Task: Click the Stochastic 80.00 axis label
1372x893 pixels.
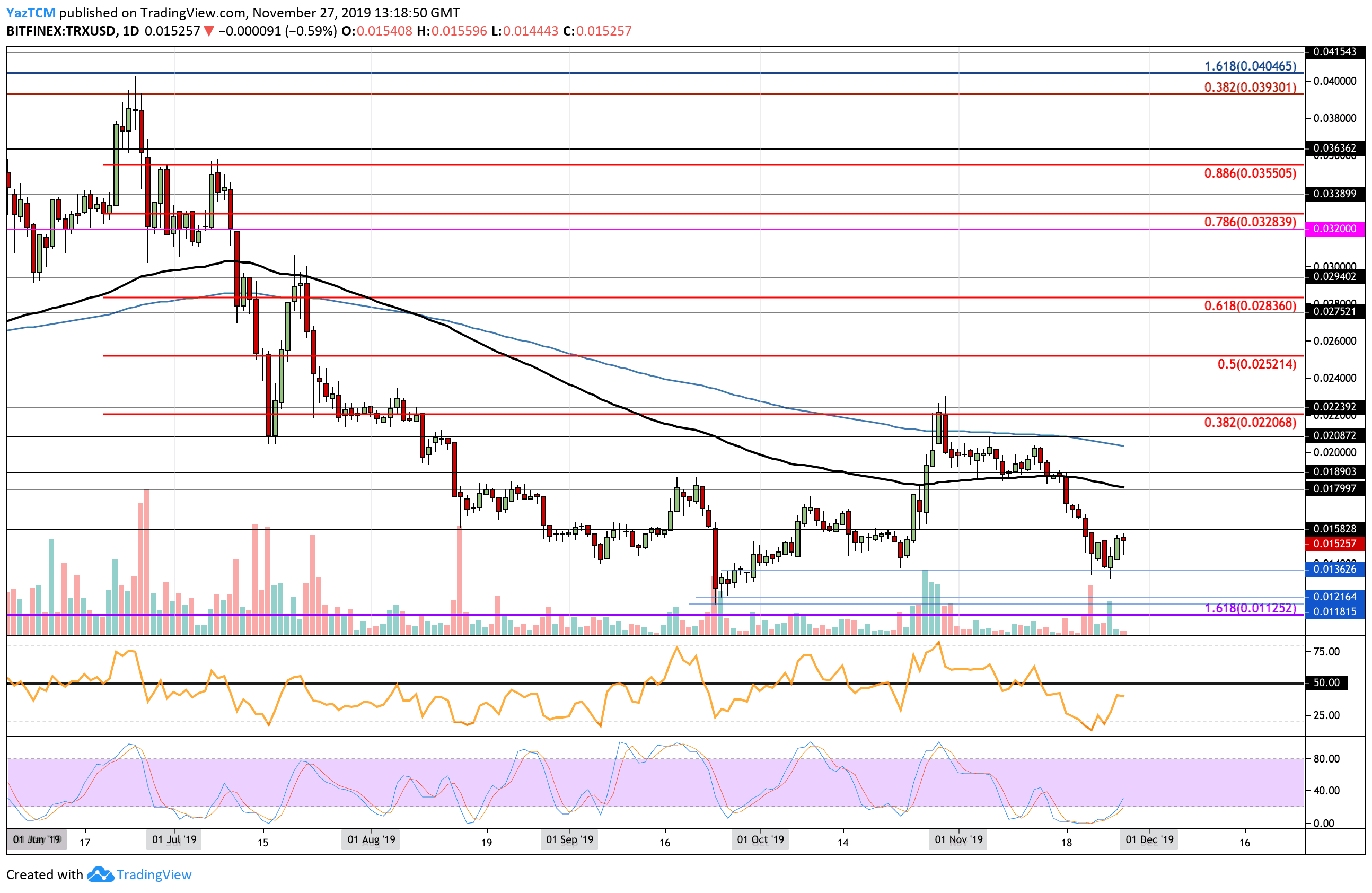Action: click(1326, 759)
